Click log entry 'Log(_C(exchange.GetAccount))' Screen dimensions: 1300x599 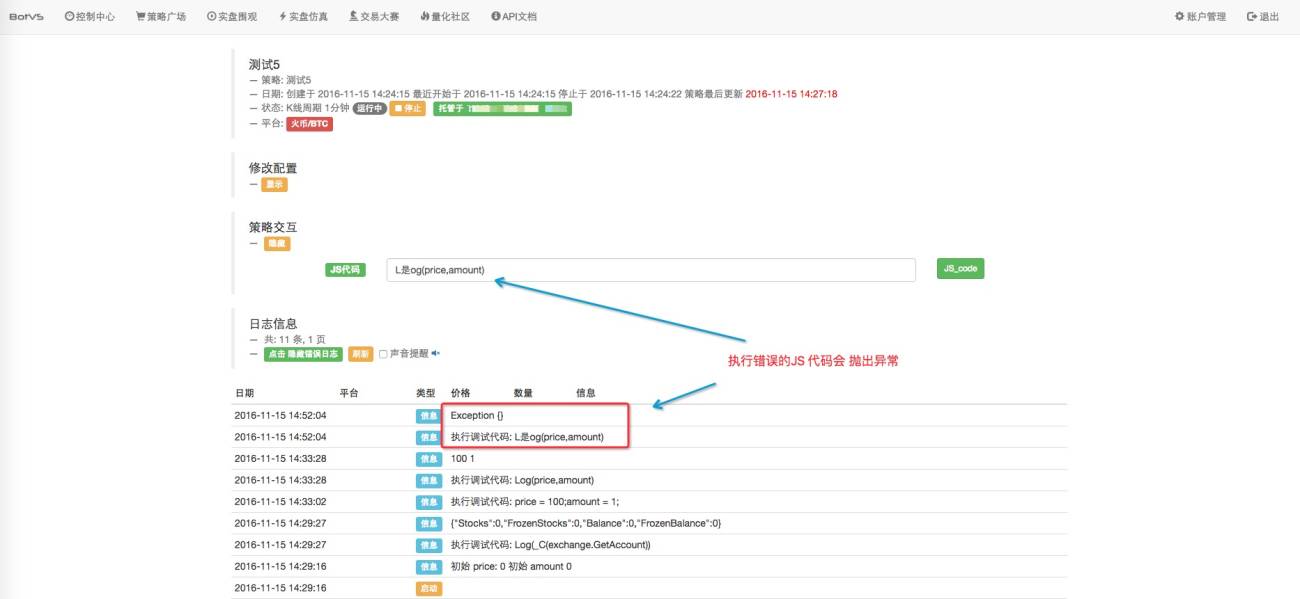551,545
